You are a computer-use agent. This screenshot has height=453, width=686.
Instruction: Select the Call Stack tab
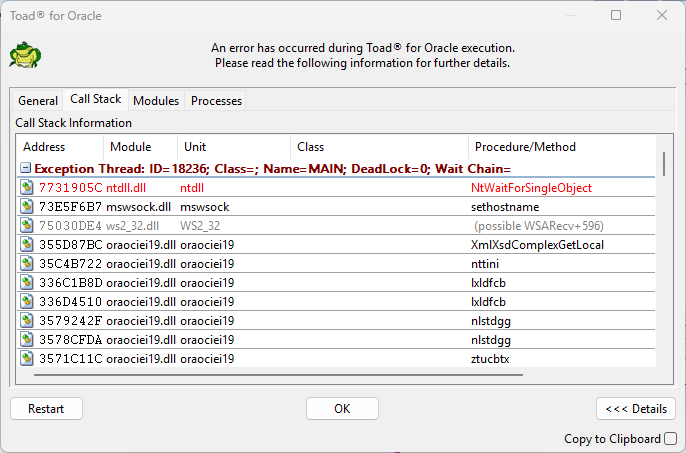coord(96,99)
